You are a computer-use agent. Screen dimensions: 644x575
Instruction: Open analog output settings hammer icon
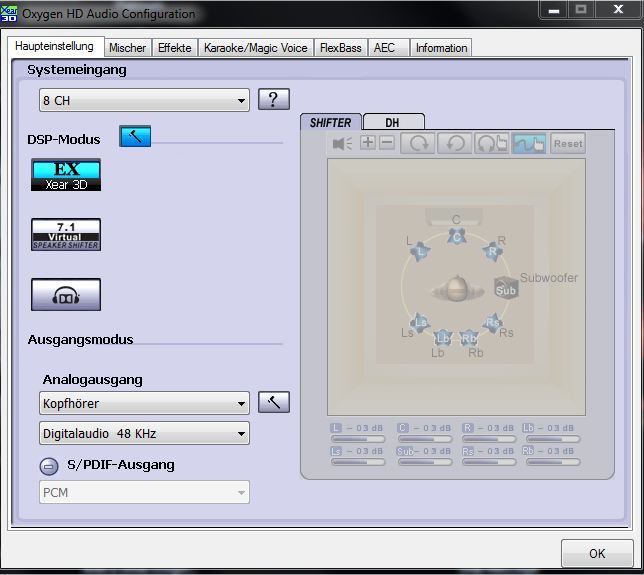click(274, 402)
